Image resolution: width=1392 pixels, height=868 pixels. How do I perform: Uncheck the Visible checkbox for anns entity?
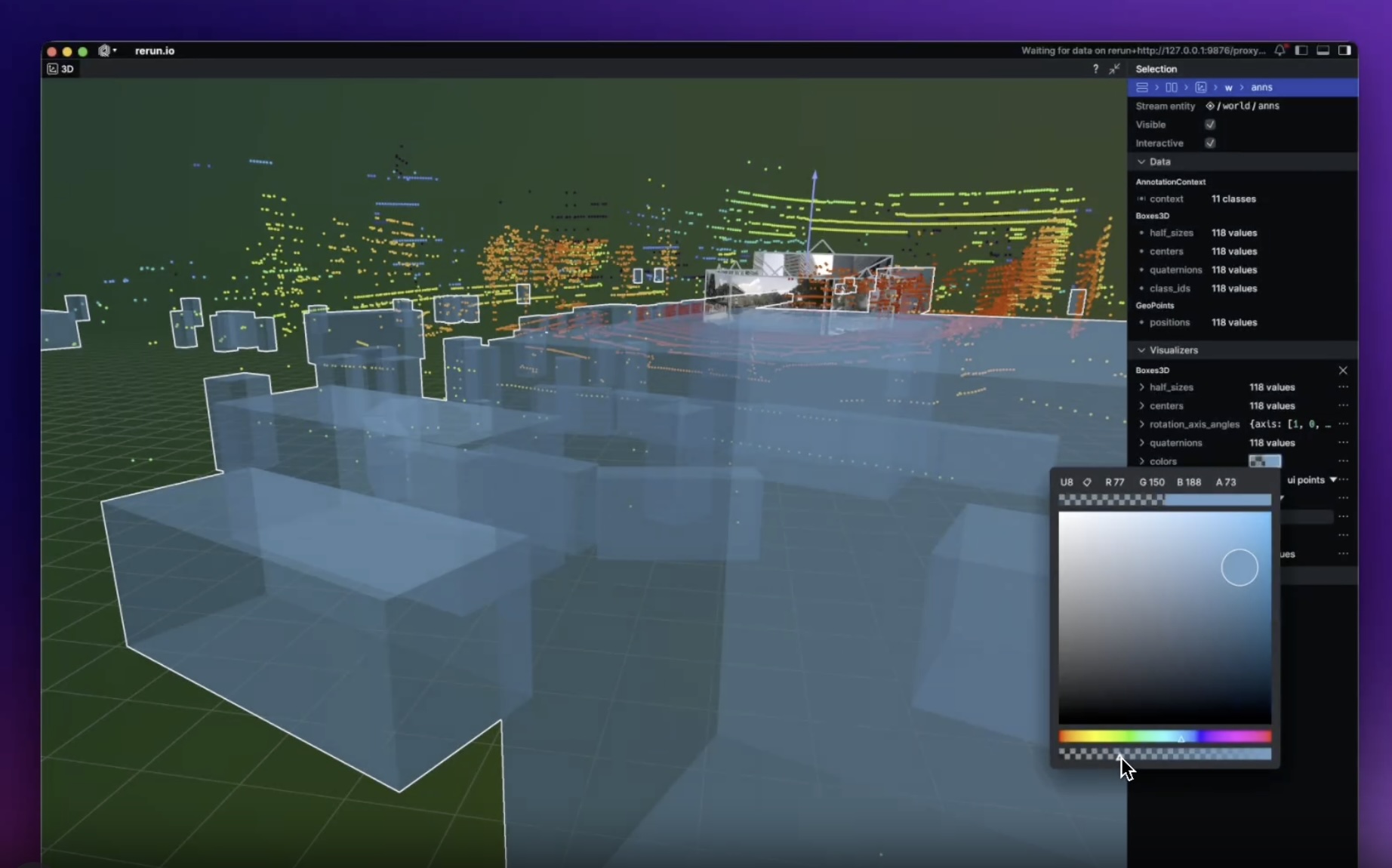point(1210,125)
